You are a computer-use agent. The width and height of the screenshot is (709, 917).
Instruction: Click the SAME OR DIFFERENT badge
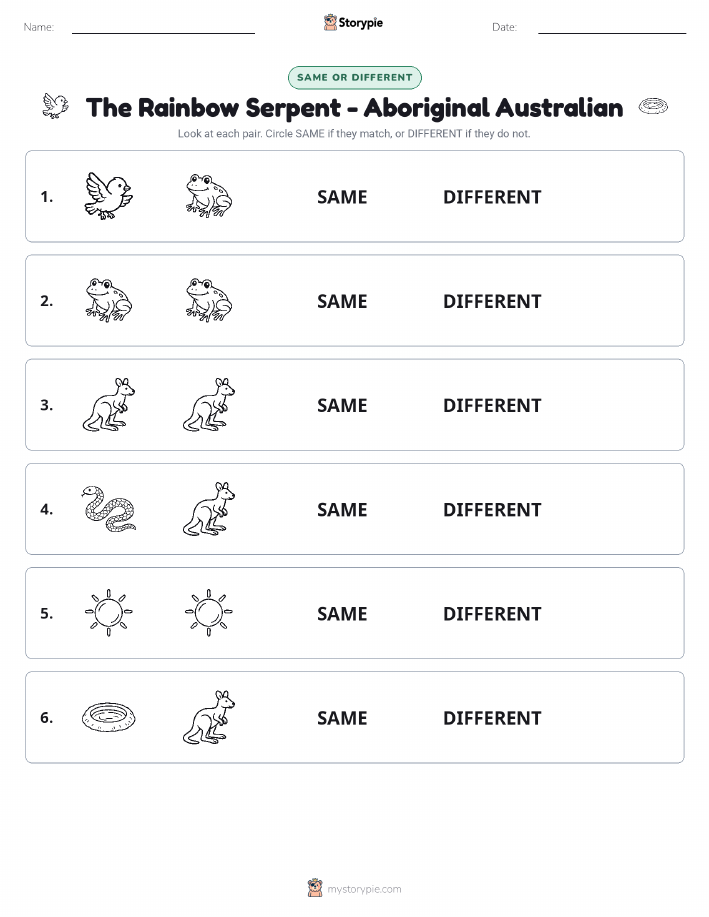(354, 77)
